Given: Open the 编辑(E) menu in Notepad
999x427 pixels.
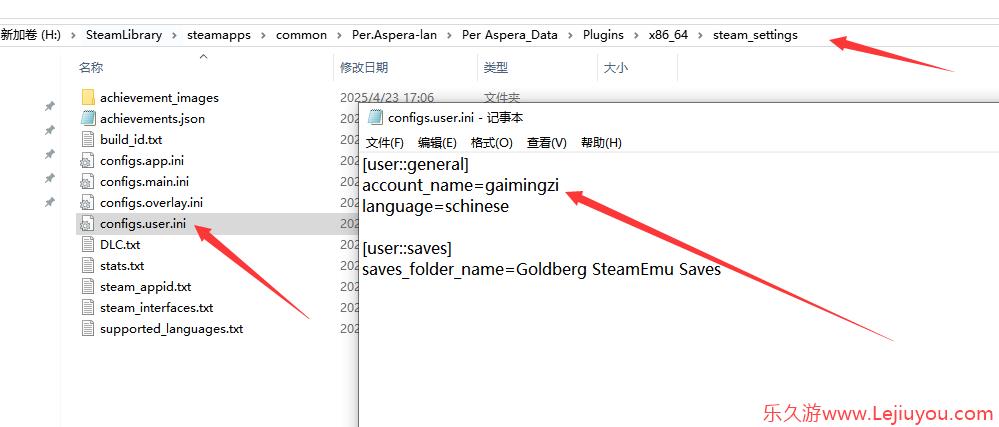Looking at the screenshot, I should coord(437,143).
